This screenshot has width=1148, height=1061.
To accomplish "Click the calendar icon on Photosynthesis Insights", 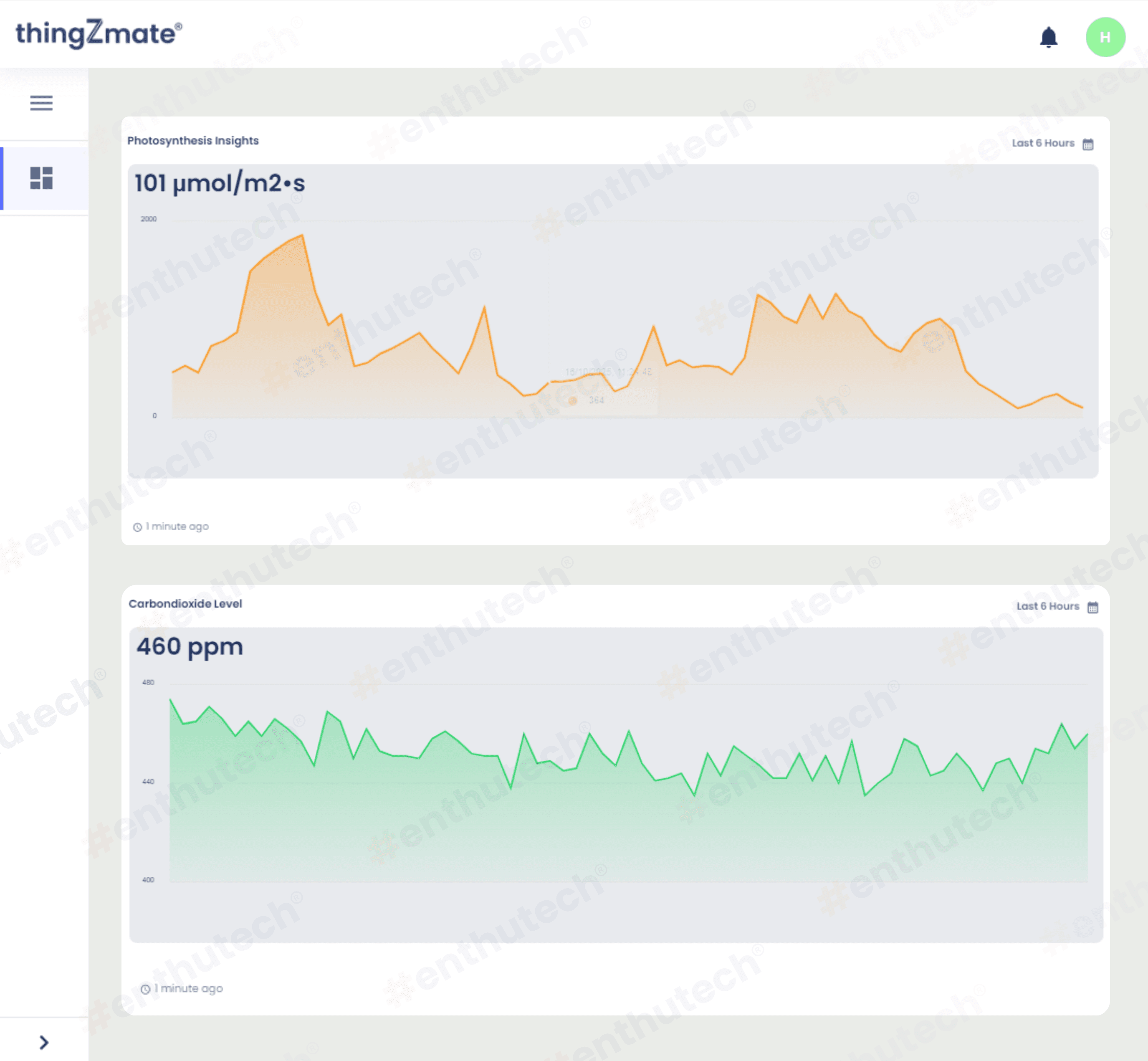I will (x=1088, y=144).
